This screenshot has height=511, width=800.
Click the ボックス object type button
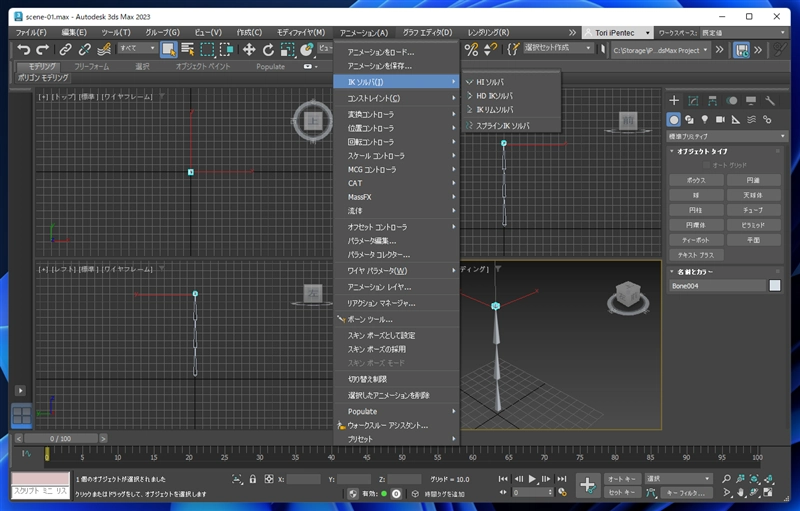point(696,181)
